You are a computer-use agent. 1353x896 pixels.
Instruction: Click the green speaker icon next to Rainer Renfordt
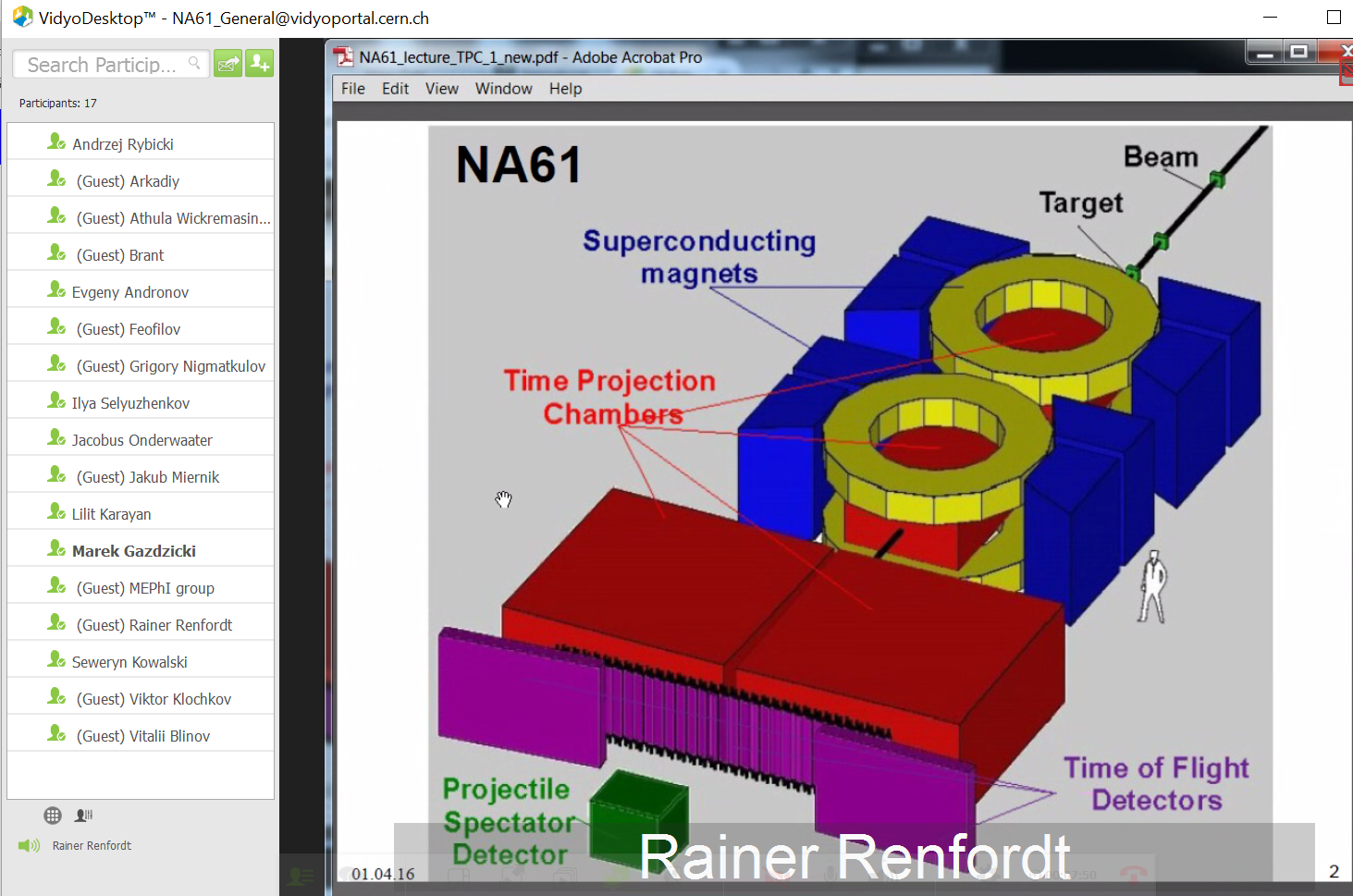point(30,846)
